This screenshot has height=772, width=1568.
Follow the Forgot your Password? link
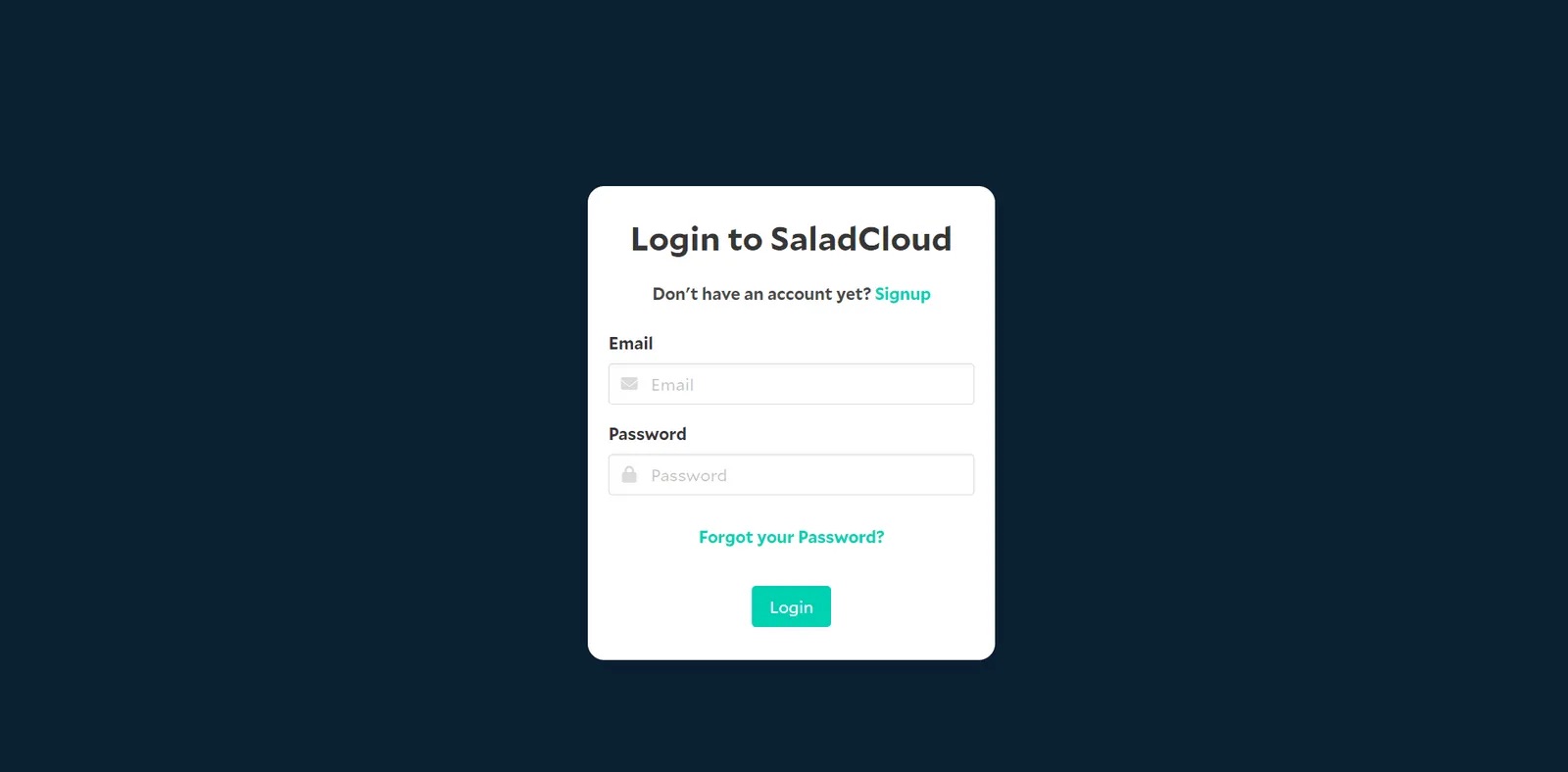pyautogui.click(x=791, y=537)
